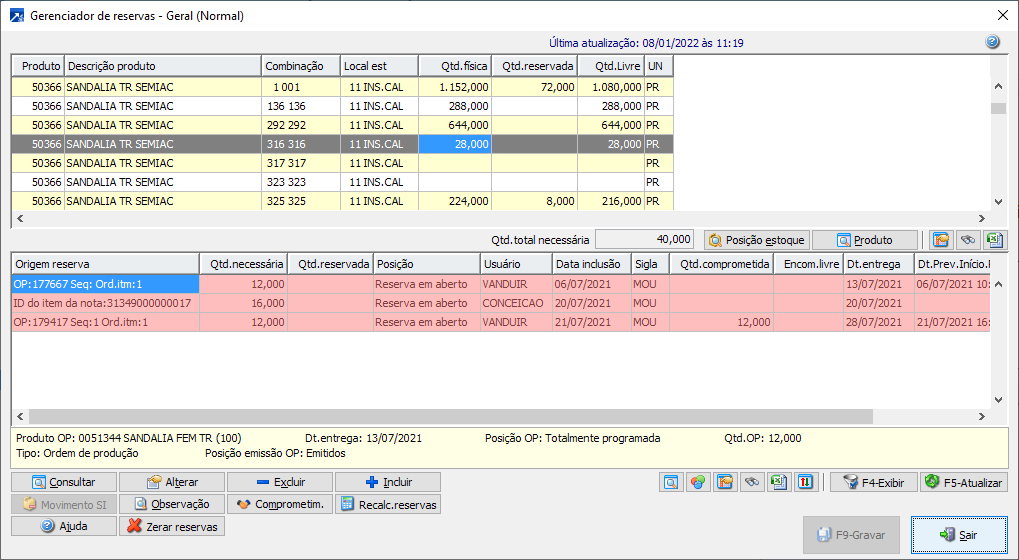
Task: Select the reservation row OP:179417
Action: [100, 322]
